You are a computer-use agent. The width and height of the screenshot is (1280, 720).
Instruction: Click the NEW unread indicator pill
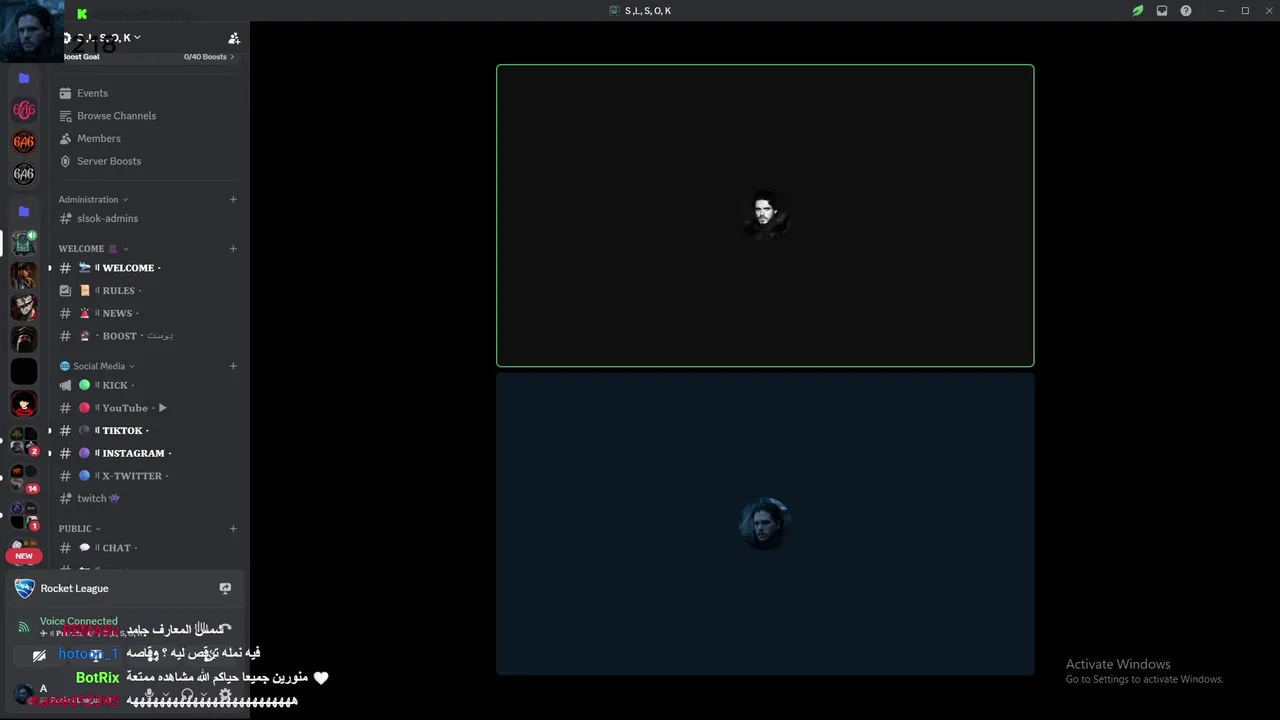(24, 556)
